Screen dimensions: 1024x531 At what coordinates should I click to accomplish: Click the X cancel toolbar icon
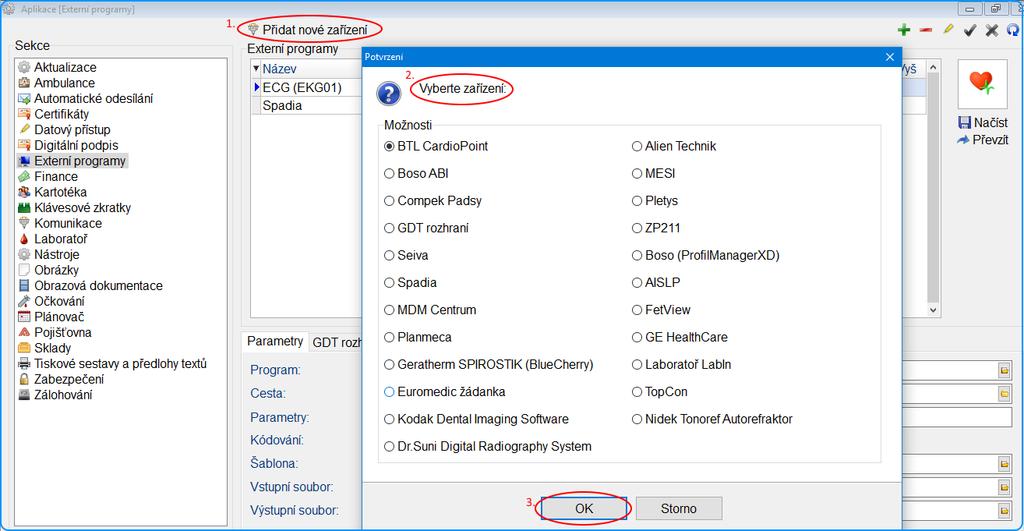tap(991, 30)
